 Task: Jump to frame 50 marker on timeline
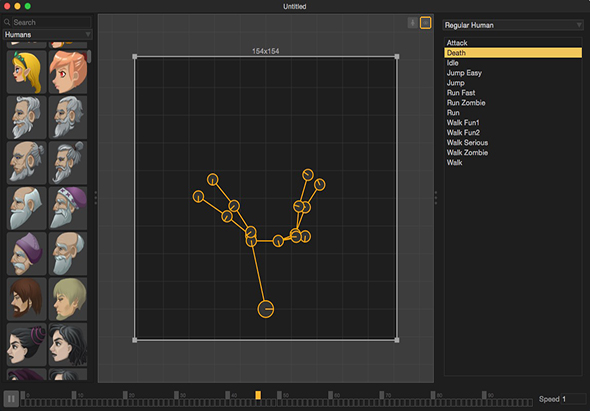click(x=279, y=395)
